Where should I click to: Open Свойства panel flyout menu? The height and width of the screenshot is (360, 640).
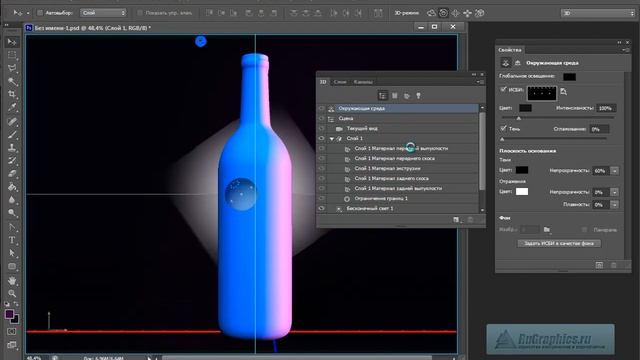coord(625,50)
